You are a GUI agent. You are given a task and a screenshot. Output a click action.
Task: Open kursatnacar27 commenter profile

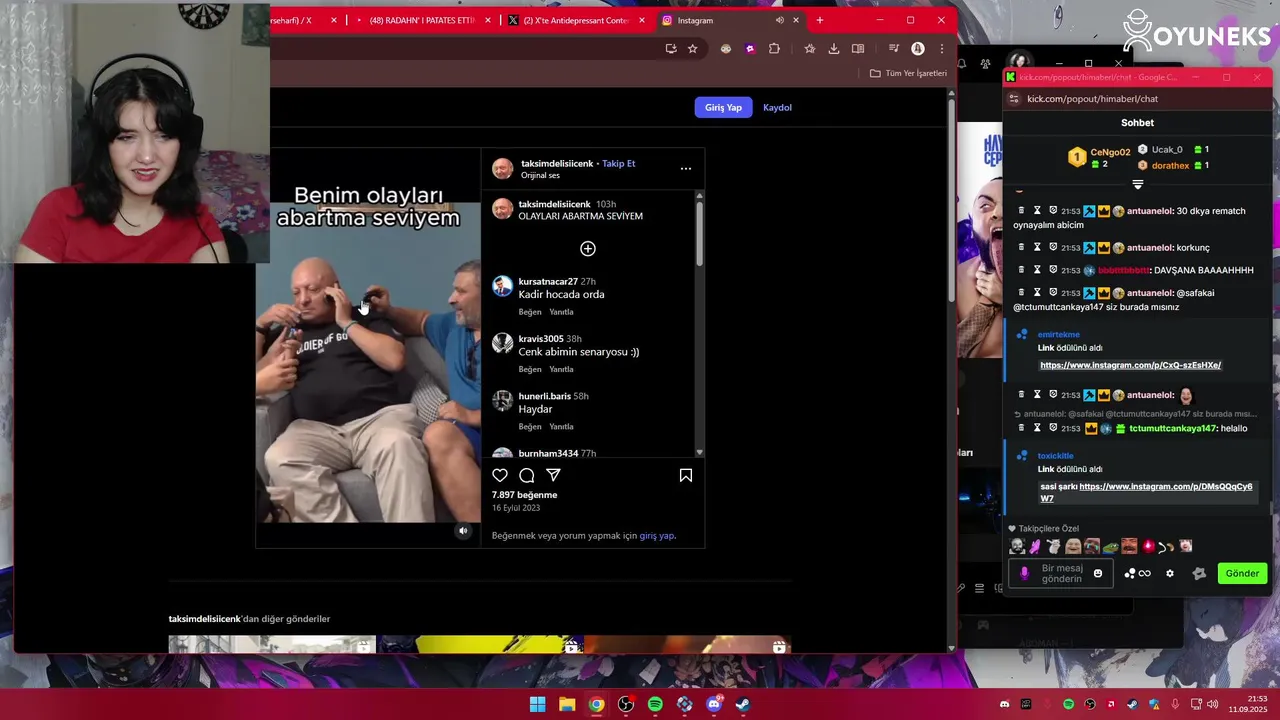click(548, 282)
